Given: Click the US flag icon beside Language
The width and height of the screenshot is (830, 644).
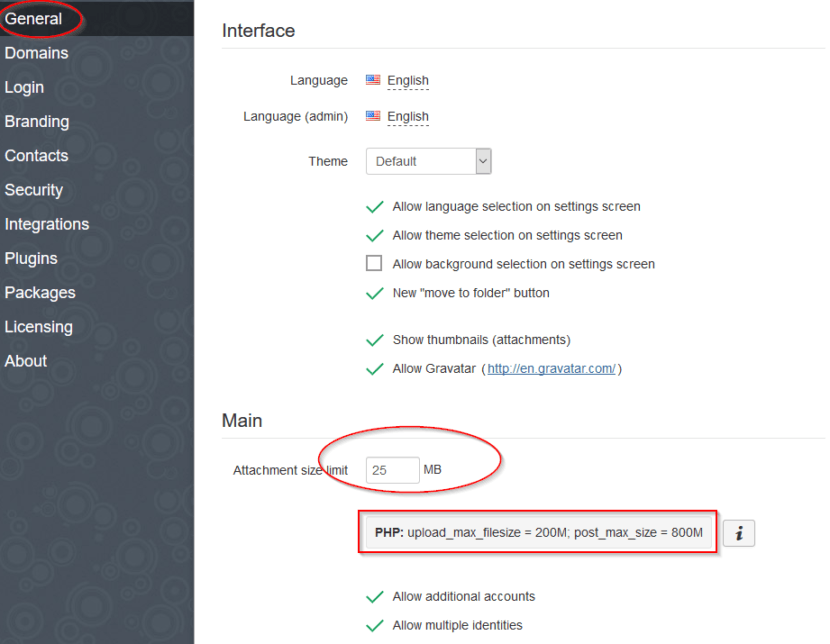Looking at the screenshot, I should 373,80.
